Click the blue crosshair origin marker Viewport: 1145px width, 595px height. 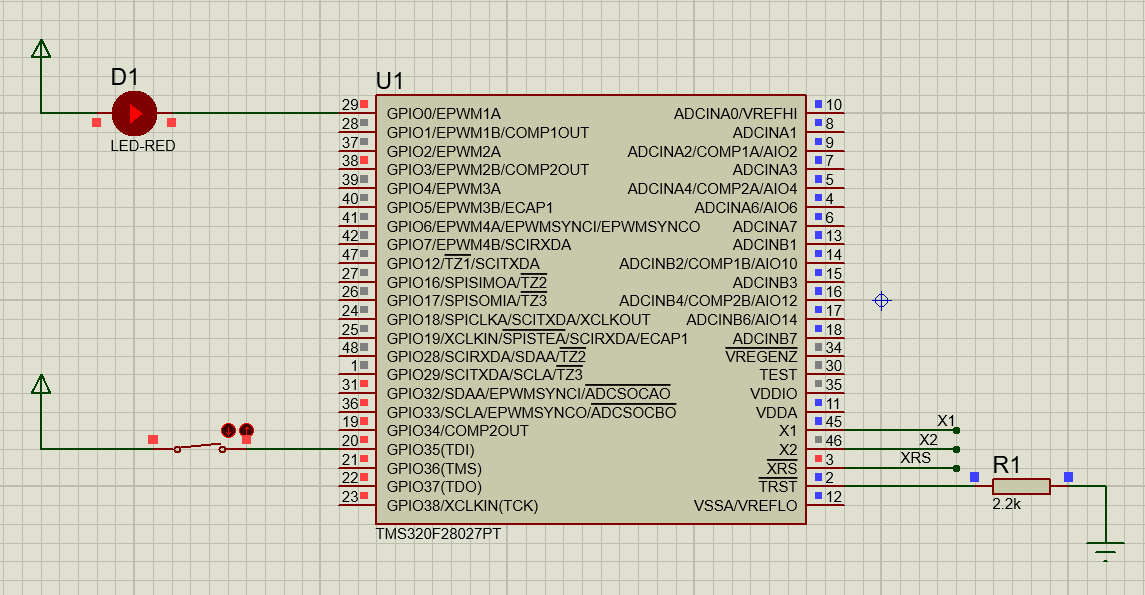click(x=881, y=299)
